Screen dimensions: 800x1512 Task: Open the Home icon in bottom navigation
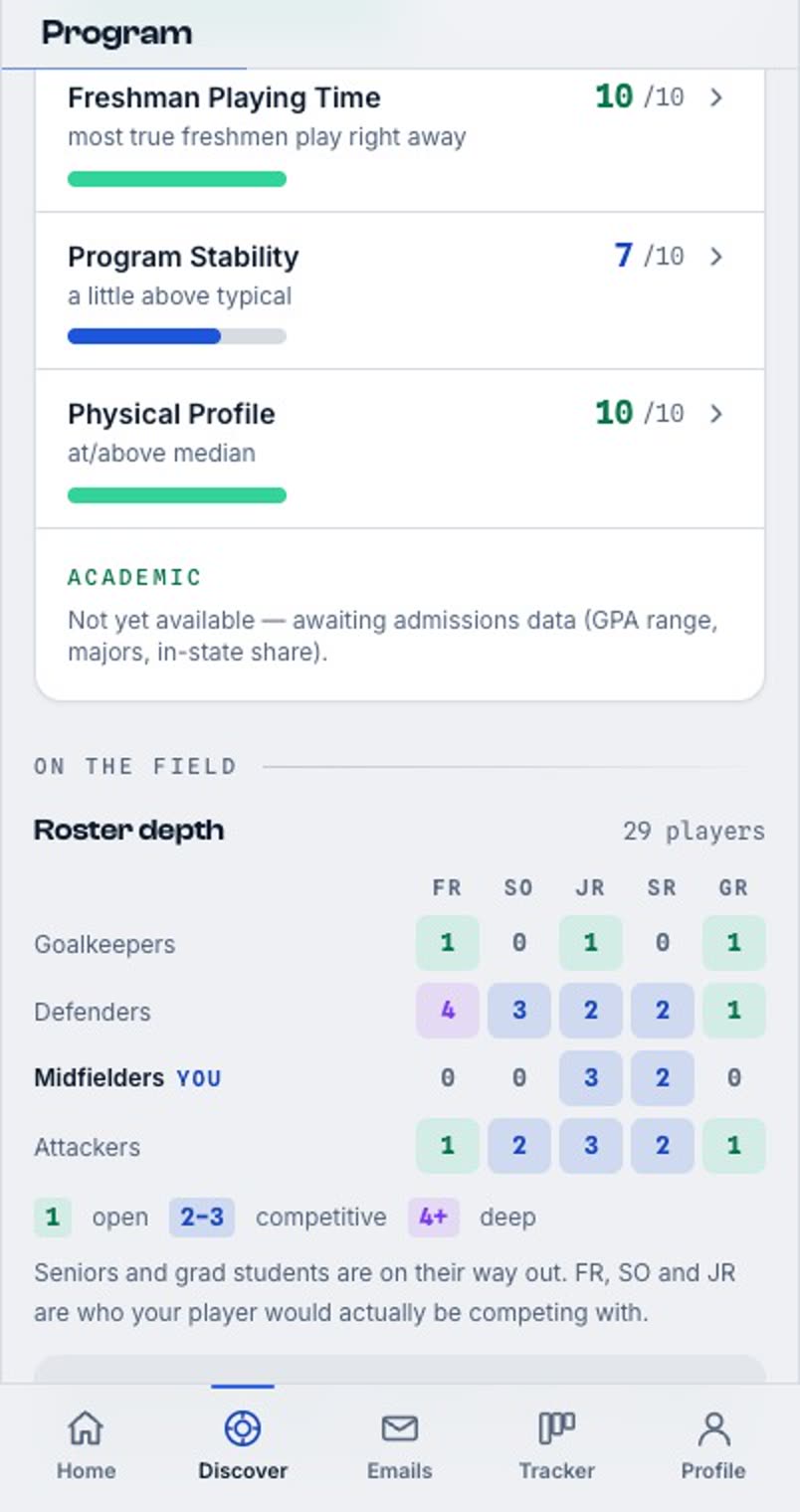point(86,1428)
